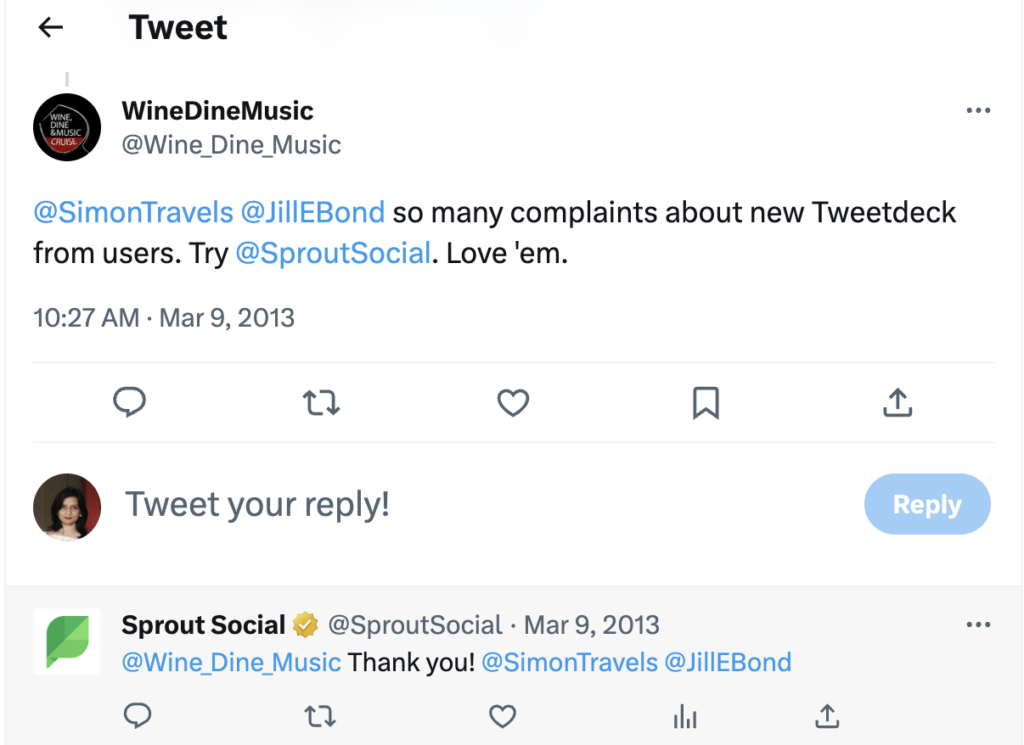
Task: Retweet the Sprout Social reply
Action: coord(320,716)
